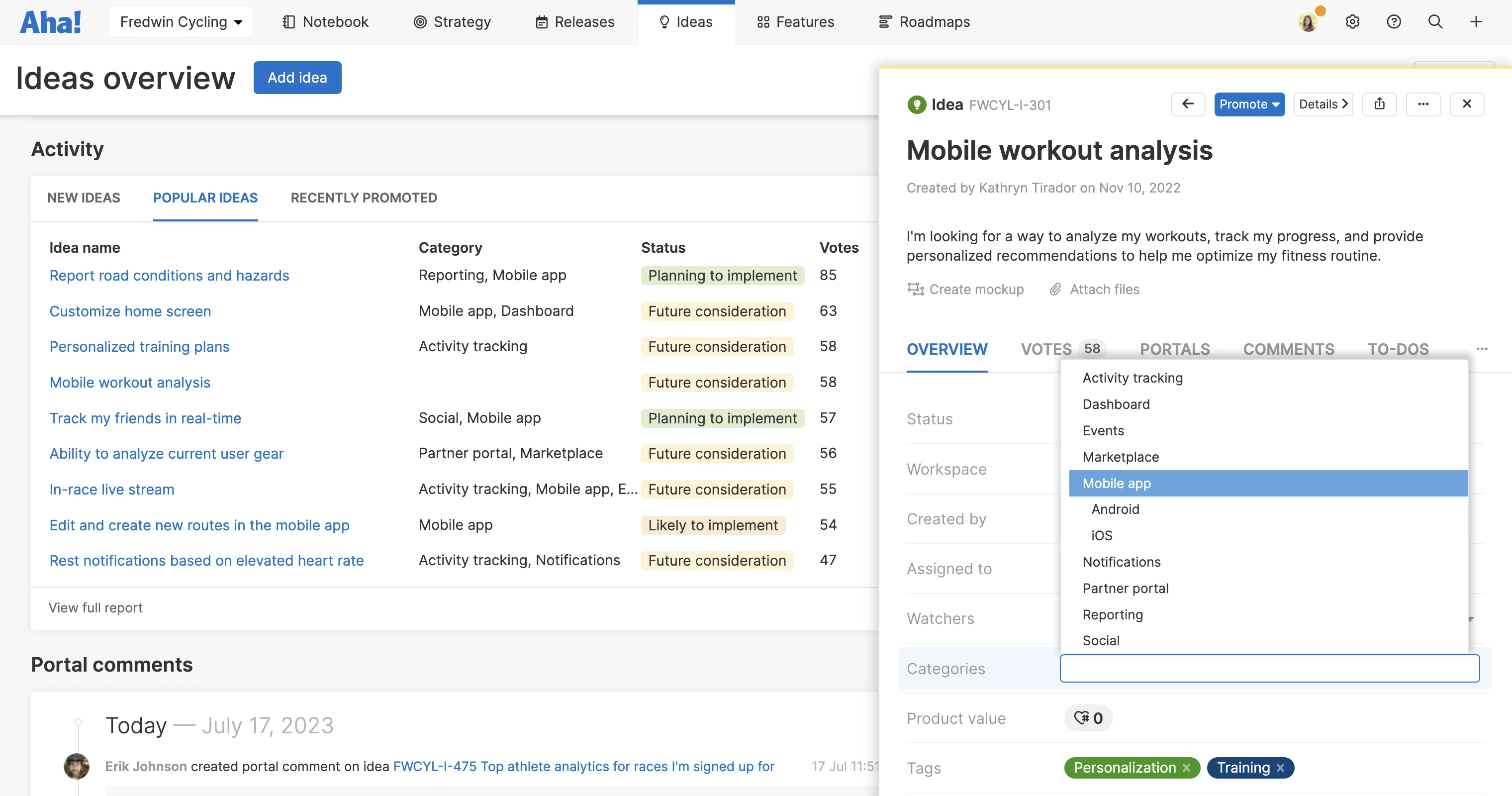1512x796 pixels.
Task: Open search with magnifier icon
Action: [x=1435, y=22]
